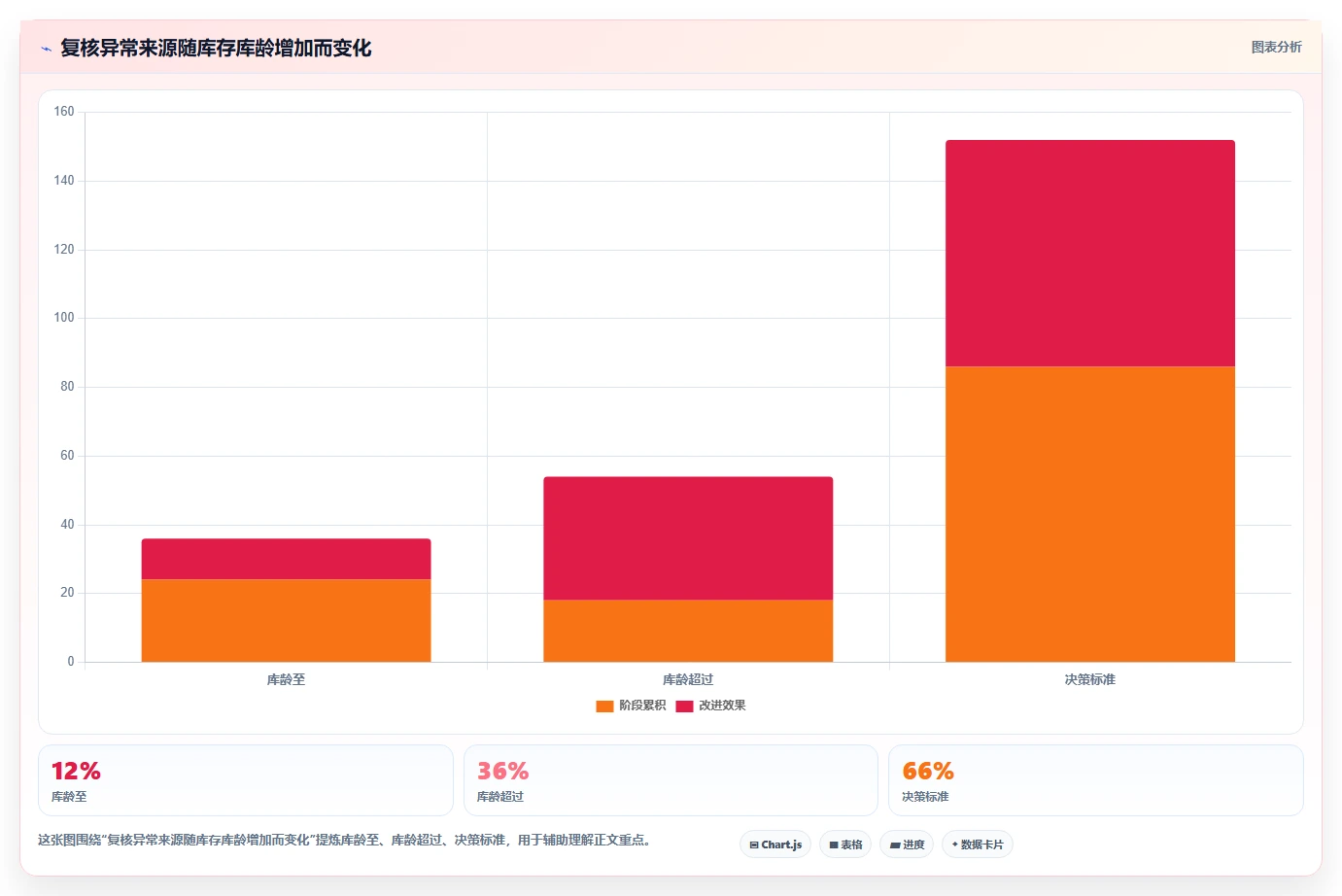Screen dimensions: 1342x896
Task: Click the orange bar segment for 决策标准
Action: [x=1090, y=514]
